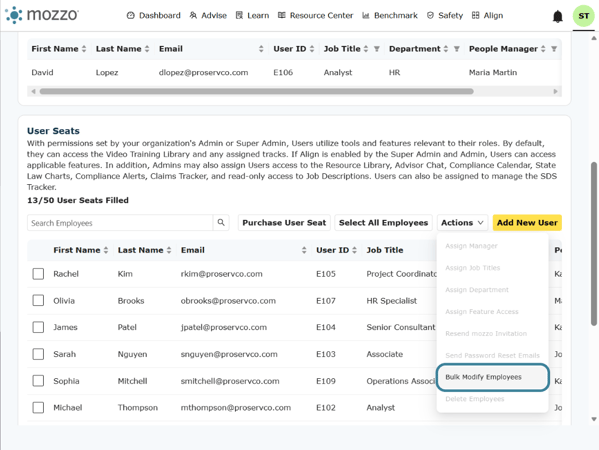Click the Job Title header in User Seats
Screen dimensions: 599x450
(x=385, y=250)
